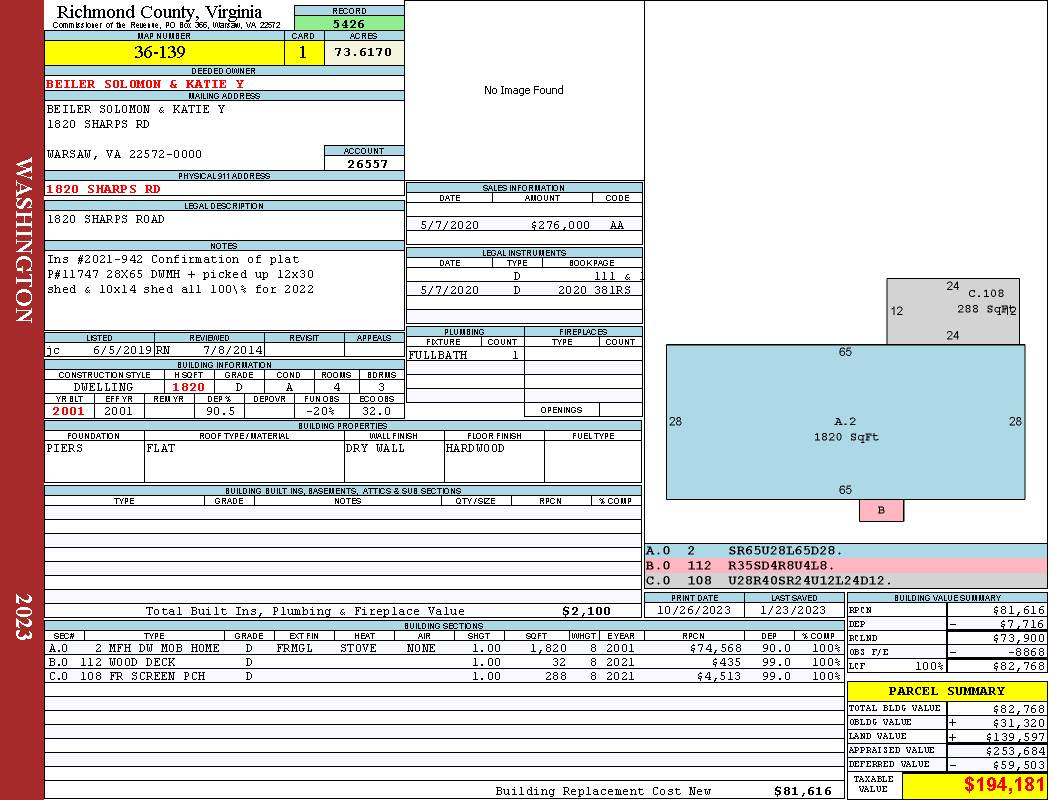Click the yellow PARCEL SUMMARY header
Image resolution: width=1050 pixels, height=800 pixels.
(946, 691)
